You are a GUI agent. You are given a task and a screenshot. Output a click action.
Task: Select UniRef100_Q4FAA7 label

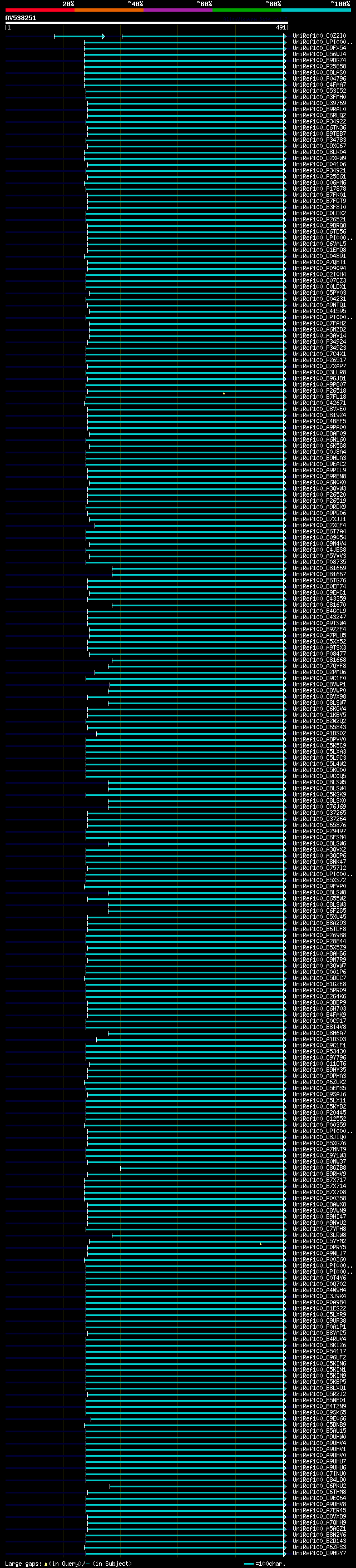(x=319, y=85)
